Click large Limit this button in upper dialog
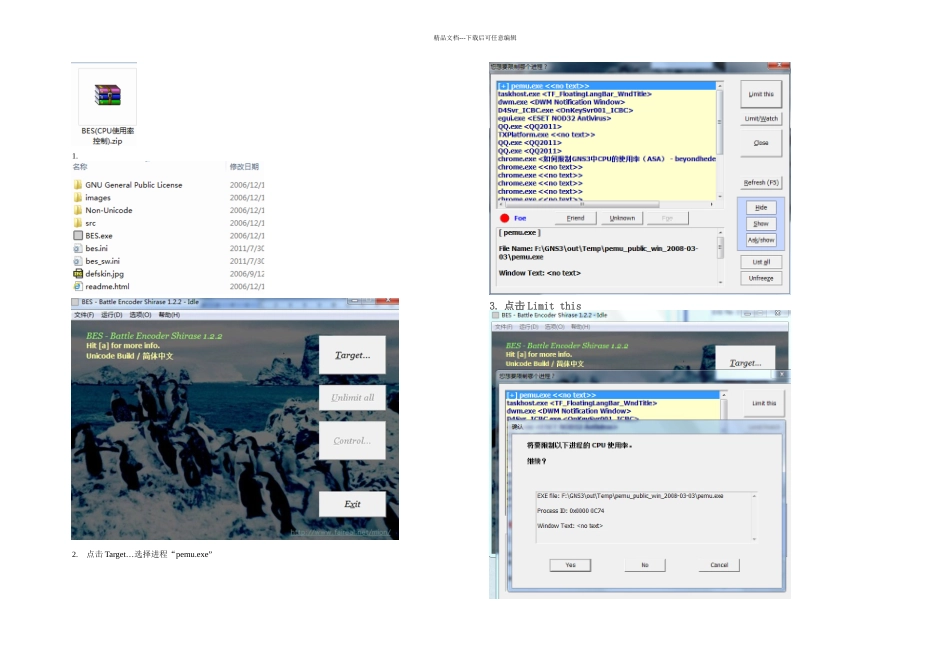Viewport: 950px width, 672px height. coord(761,94)
